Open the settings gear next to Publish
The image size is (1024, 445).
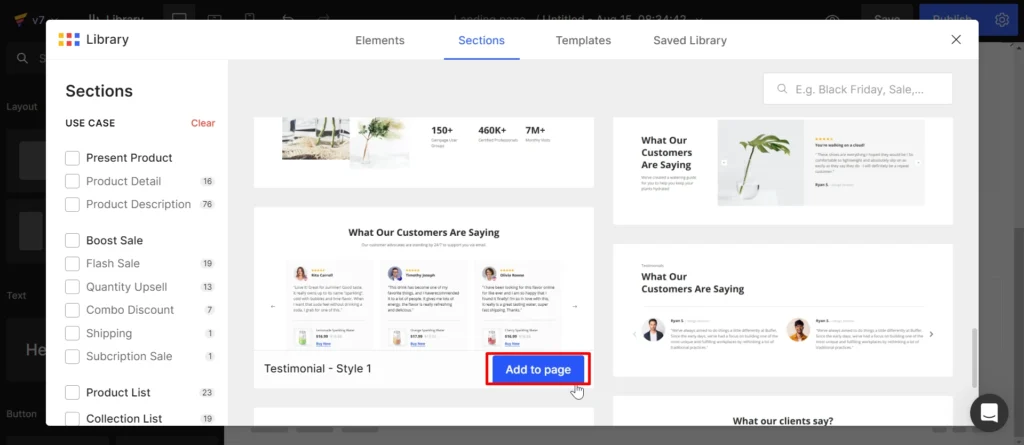point(1002,19)
